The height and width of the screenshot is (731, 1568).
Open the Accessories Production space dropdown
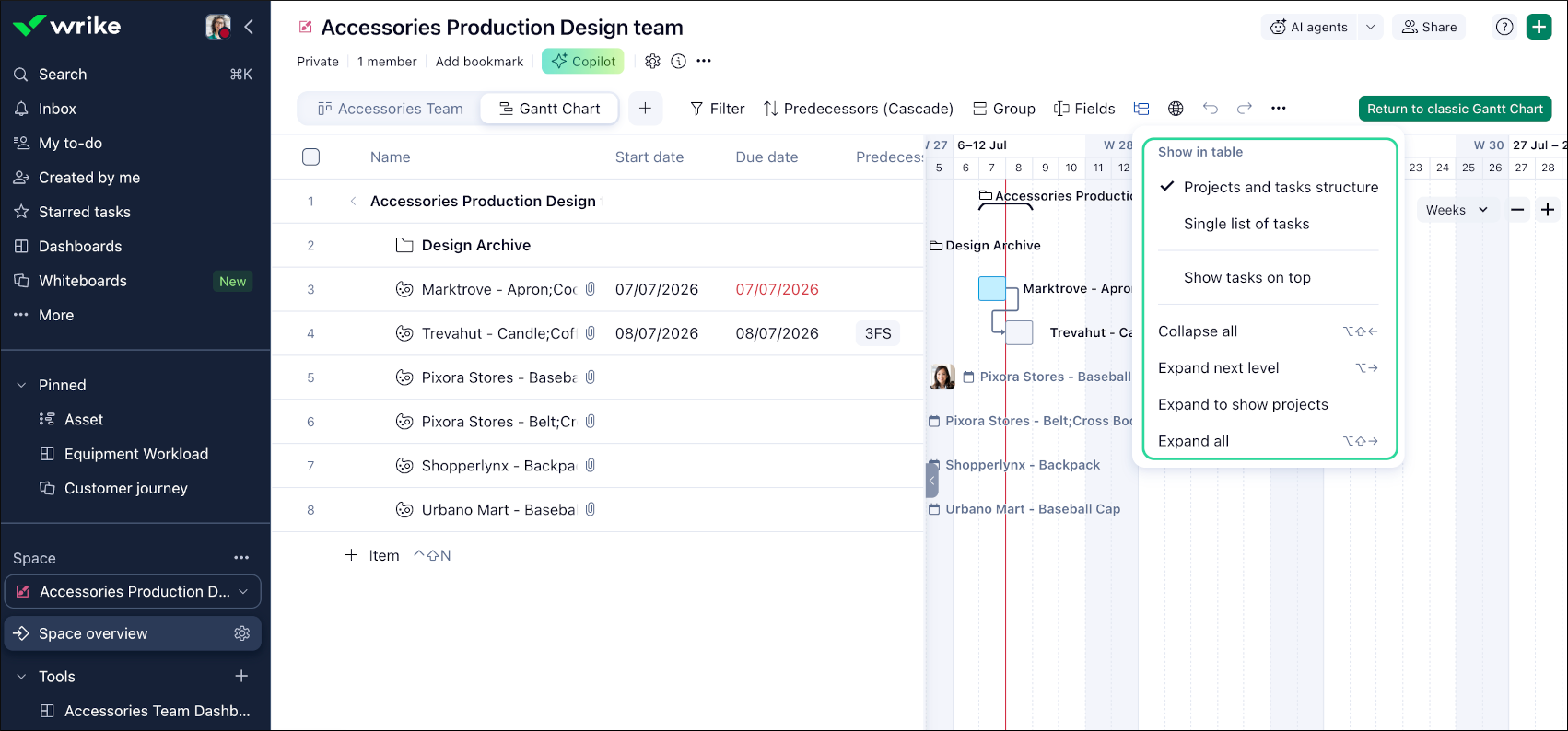134,591
